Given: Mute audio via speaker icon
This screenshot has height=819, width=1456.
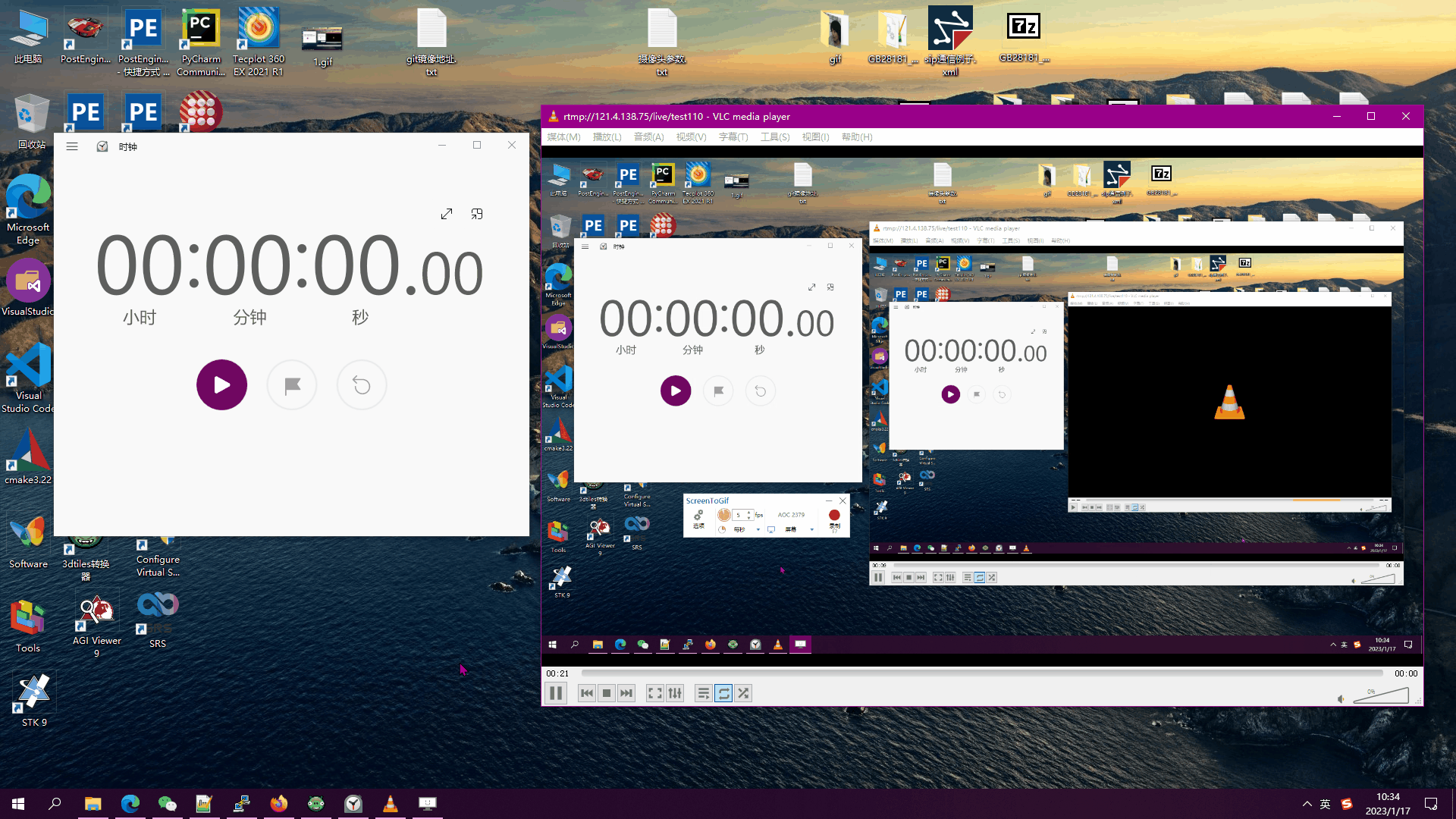Looking at the screenshot, I should click(1341, 698).
